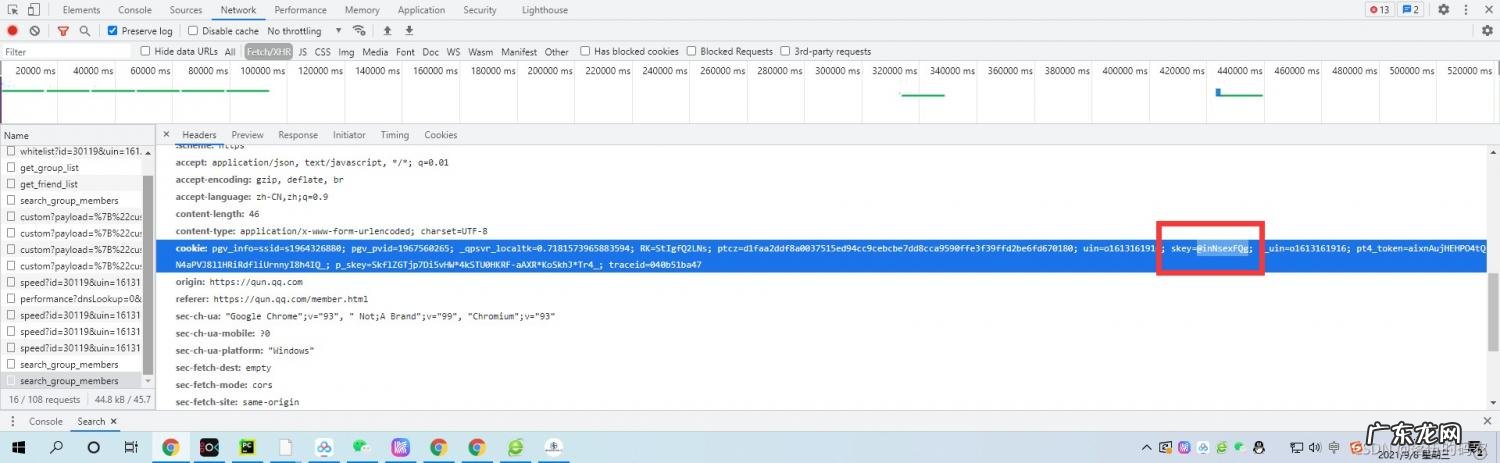The height and width of the screenshot is (463, 1500).
Task: Open the drawer three-dot menu beside Console
Action: pos(12,421)
